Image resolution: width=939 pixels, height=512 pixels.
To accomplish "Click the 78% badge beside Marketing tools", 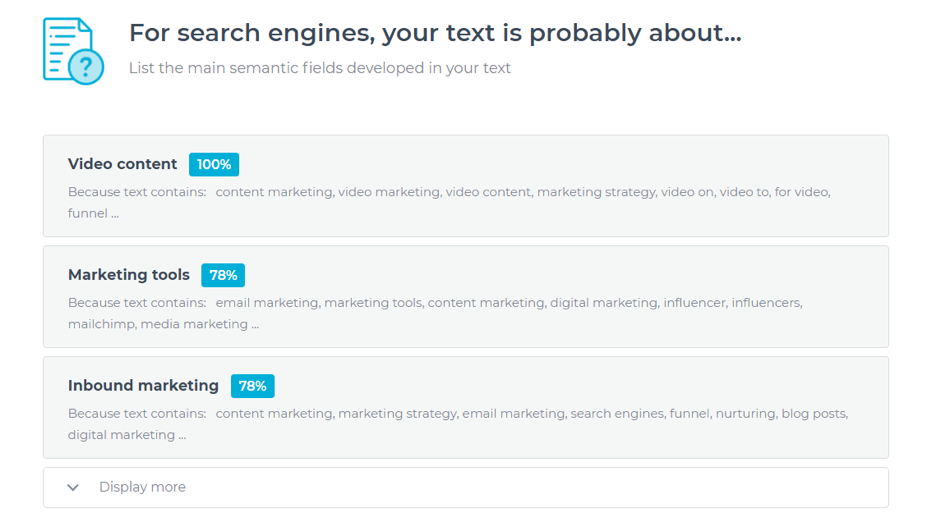I will [x=223, y=275].
